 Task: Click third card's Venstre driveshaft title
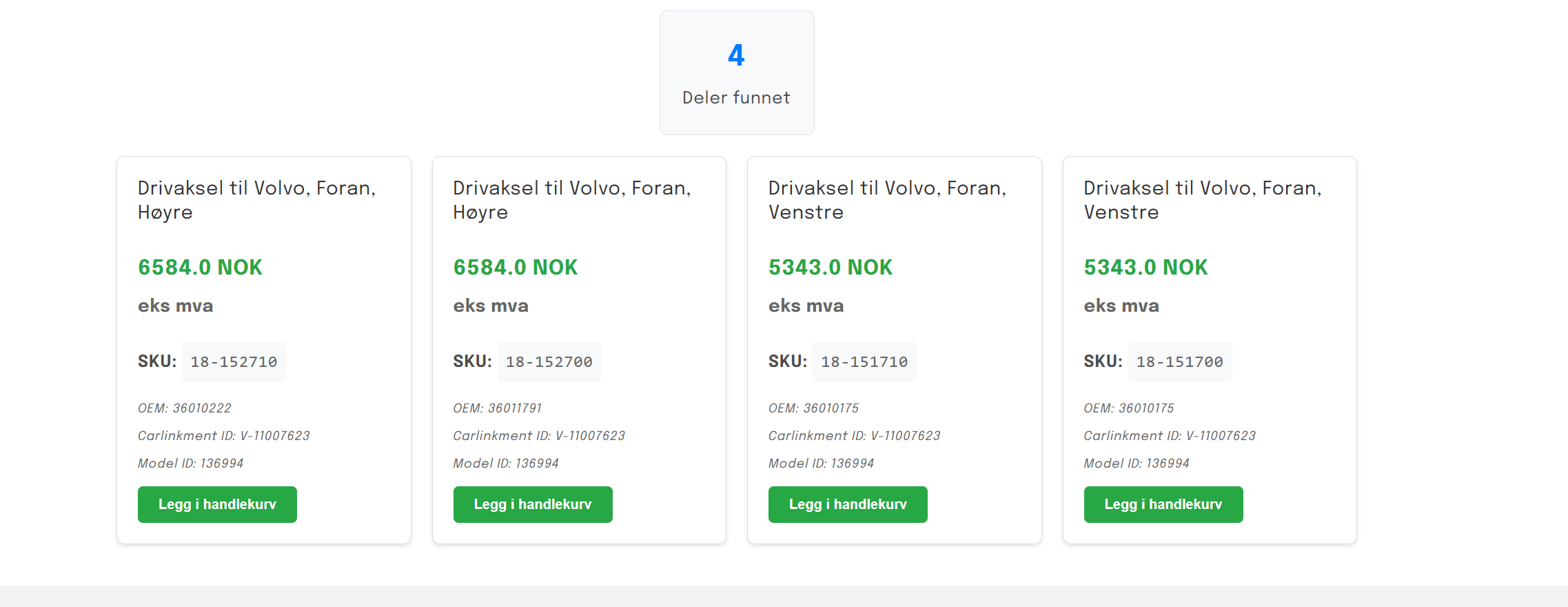(887, 200)
